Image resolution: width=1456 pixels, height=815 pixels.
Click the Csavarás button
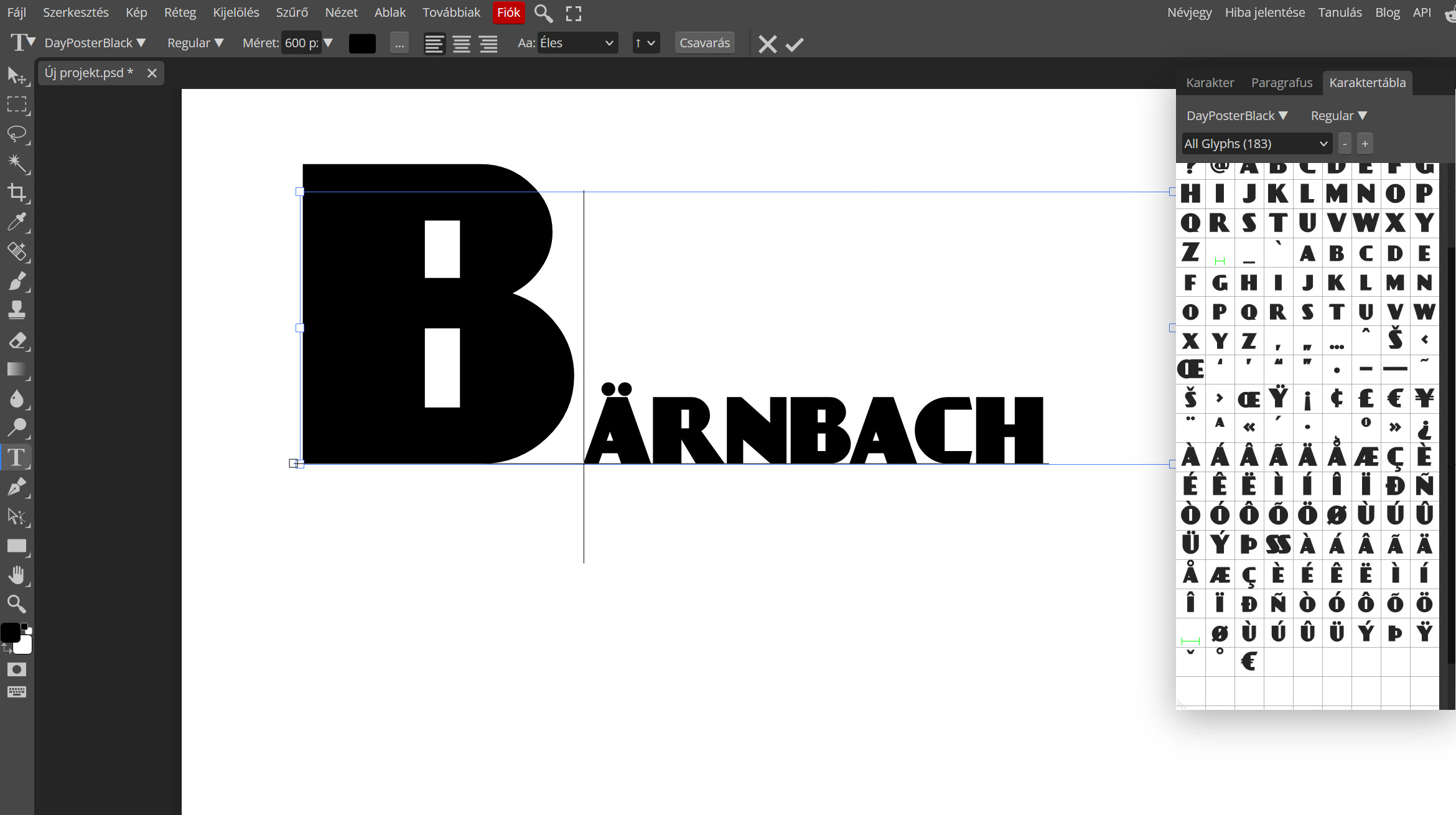click(x=704, y=43)
